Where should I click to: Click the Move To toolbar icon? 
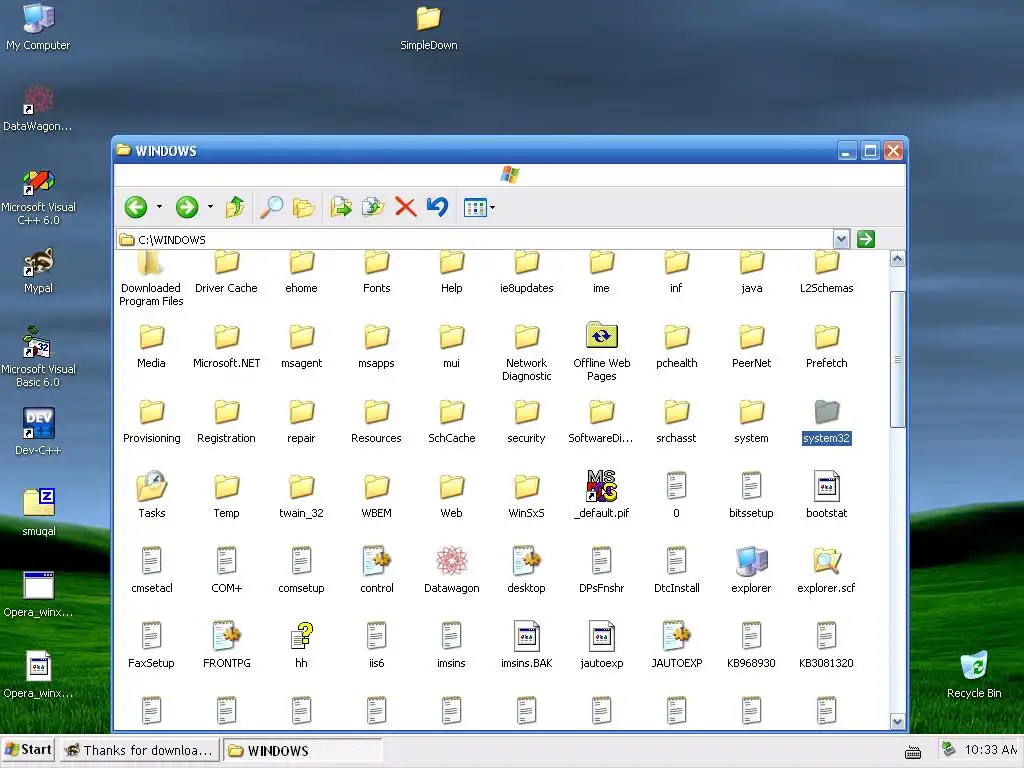[341, 208]
